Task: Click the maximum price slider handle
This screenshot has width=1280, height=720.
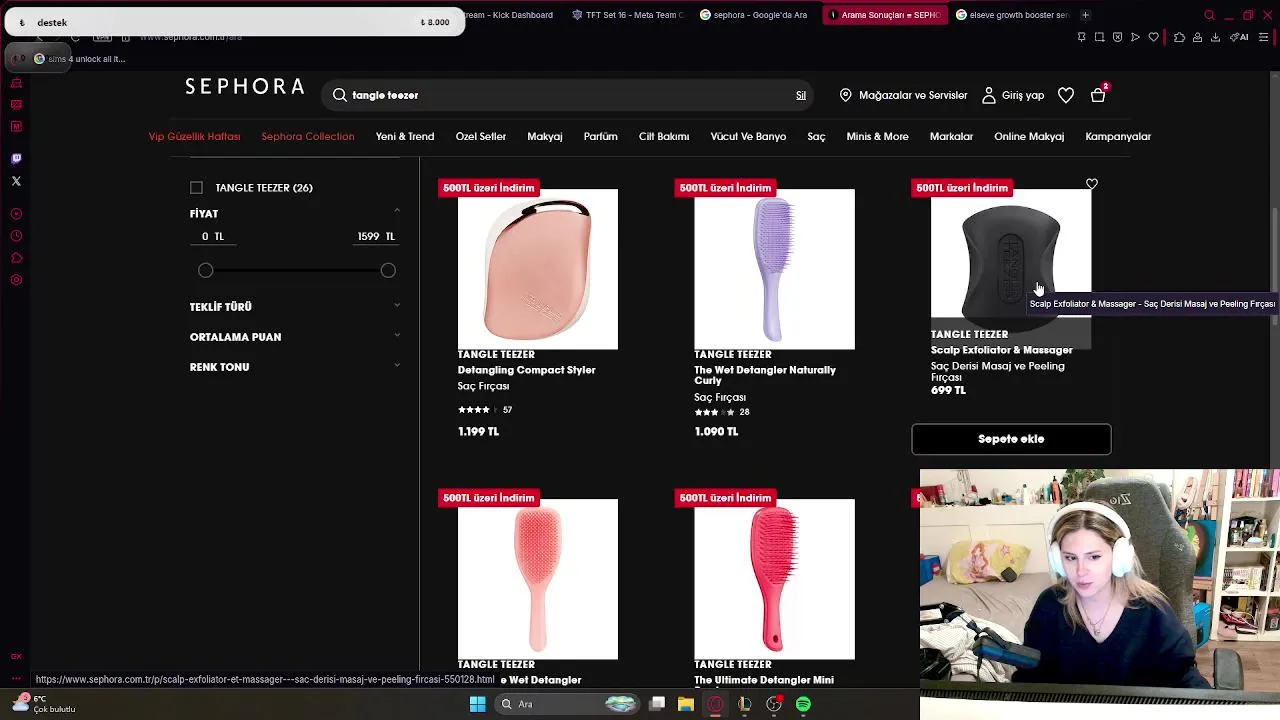Action: click(x=388, y=270)
